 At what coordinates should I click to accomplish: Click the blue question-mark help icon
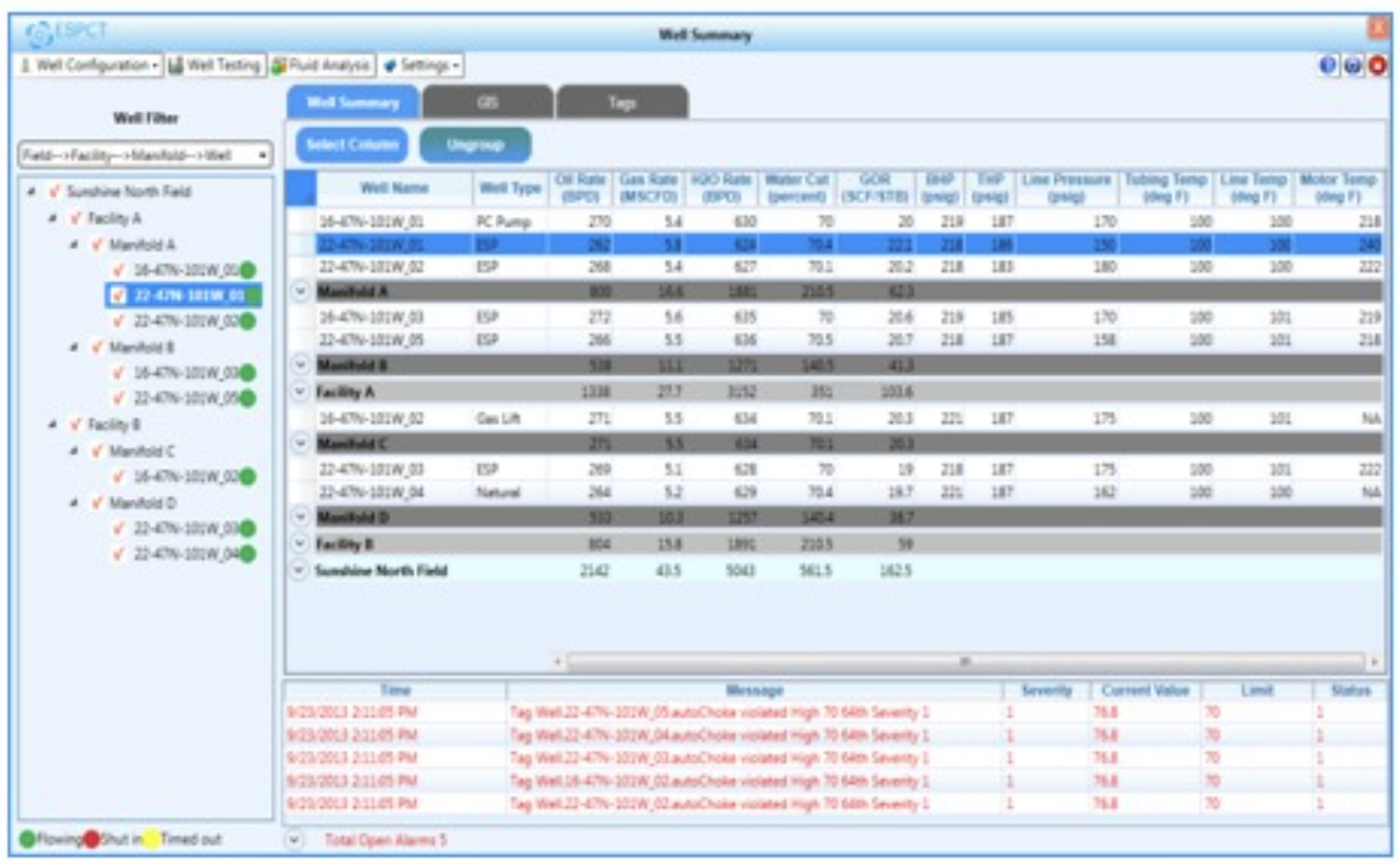(1328, 65)
